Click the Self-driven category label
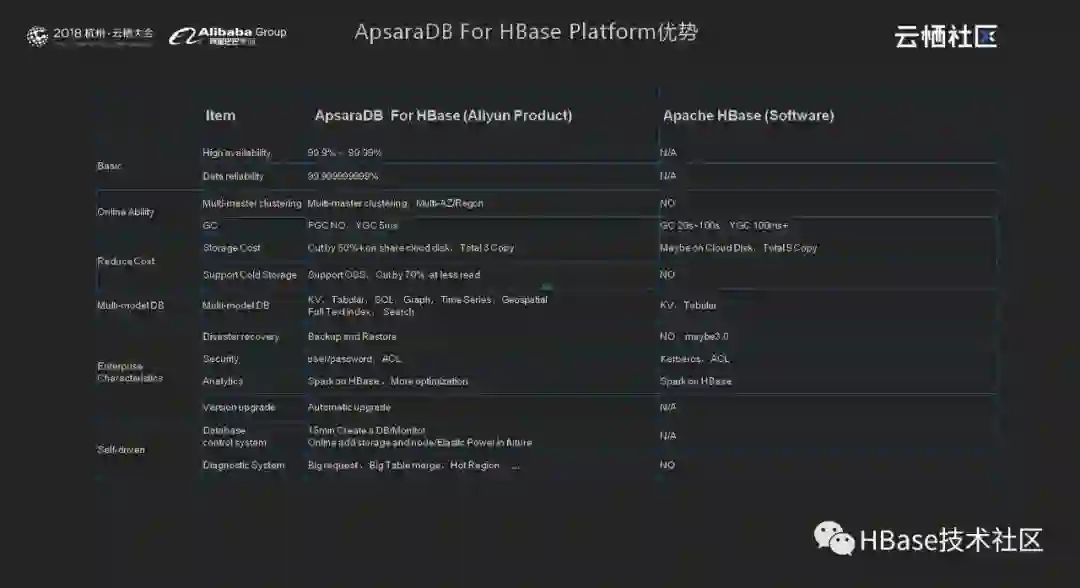 [x=120, y=449]
